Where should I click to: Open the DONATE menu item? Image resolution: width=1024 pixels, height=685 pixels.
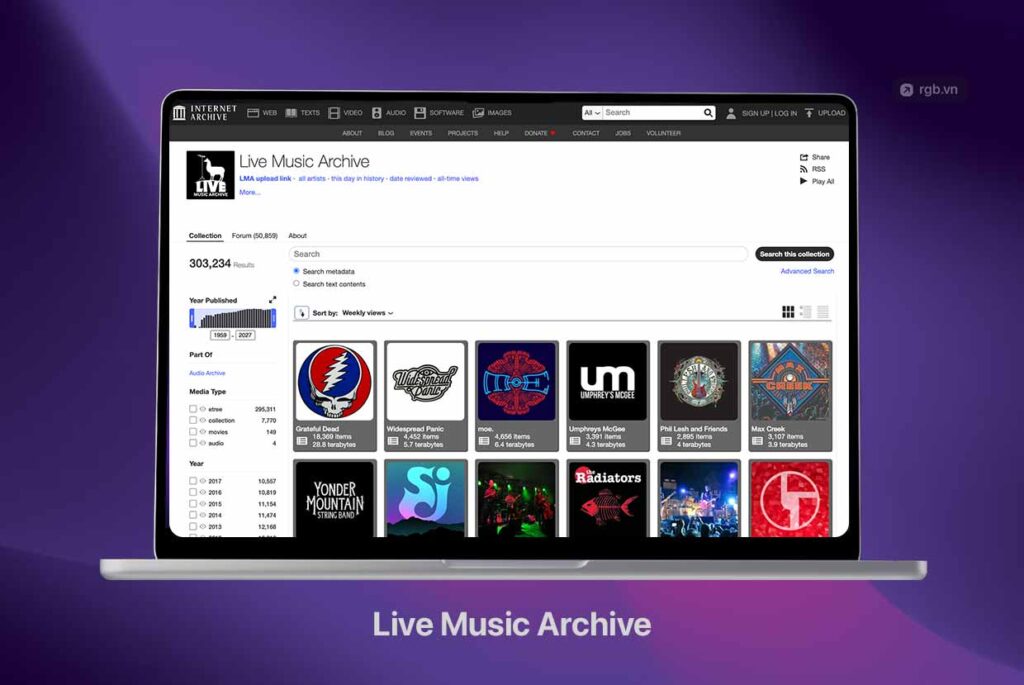[539, 133]
